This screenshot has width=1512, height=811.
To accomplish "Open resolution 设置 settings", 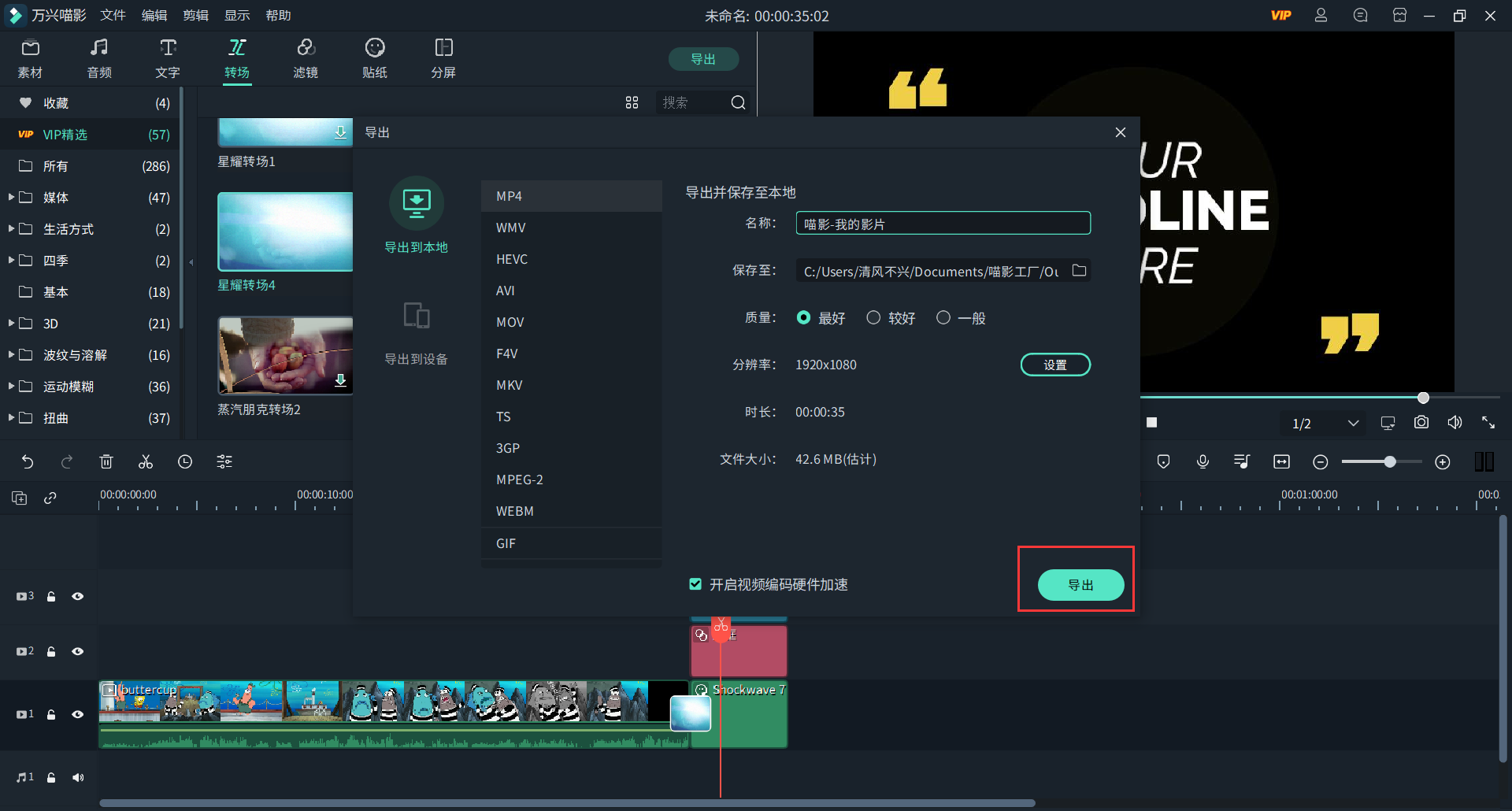I will point(1055,364).
